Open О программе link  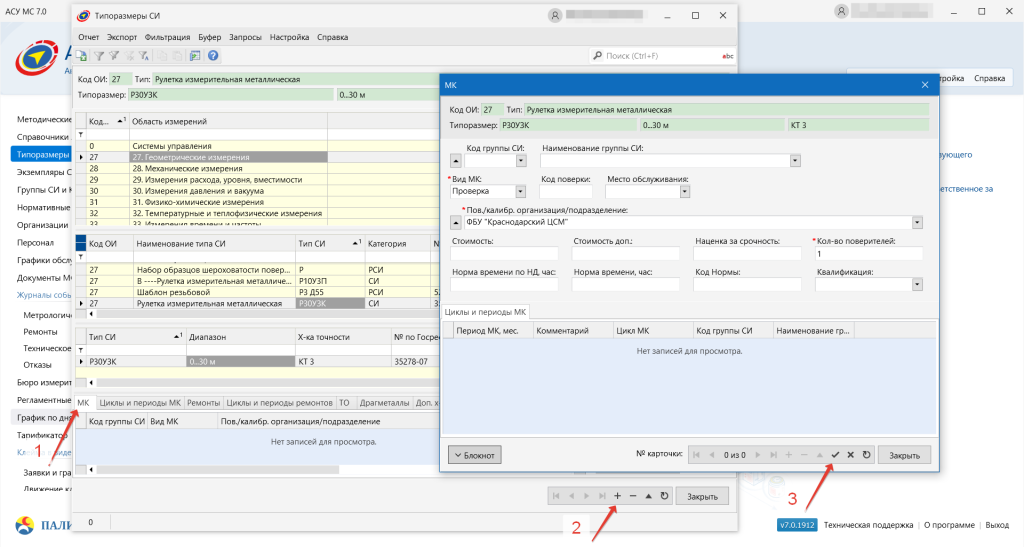949,525
